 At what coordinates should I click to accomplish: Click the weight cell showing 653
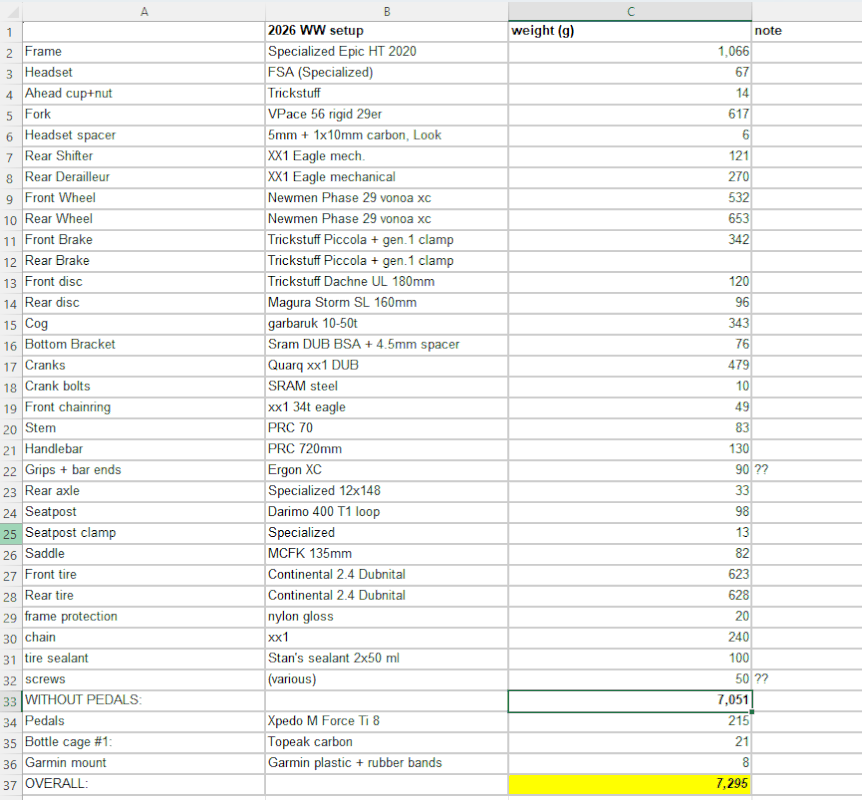coord(630,219)
